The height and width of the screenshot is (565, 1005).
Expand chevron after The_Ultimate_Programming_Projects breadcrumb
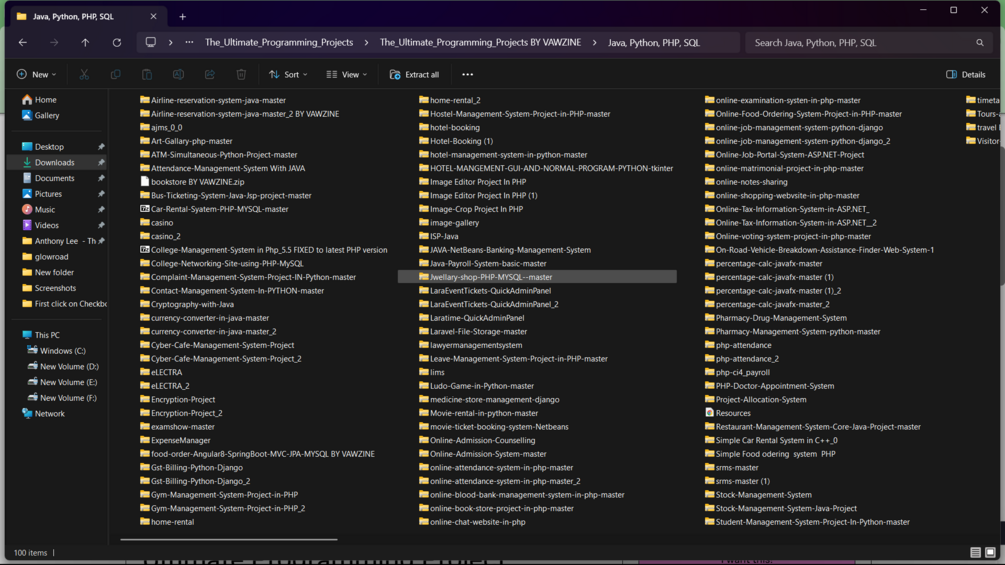(x=367, y=43)
